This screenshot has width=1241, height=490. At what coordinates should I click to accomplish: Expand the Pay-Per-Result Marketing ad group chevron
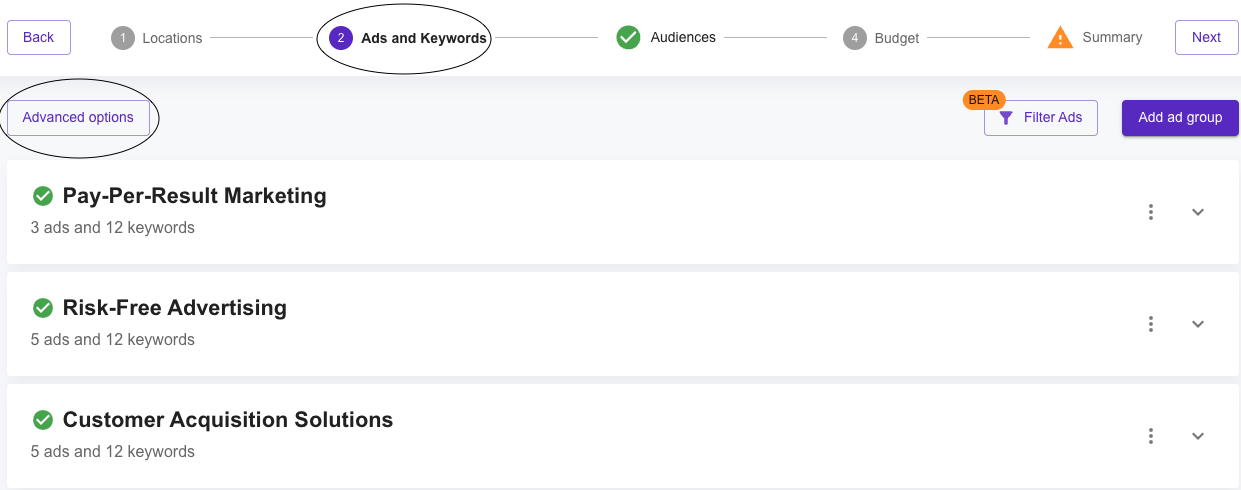click(x=1198, y=212)
